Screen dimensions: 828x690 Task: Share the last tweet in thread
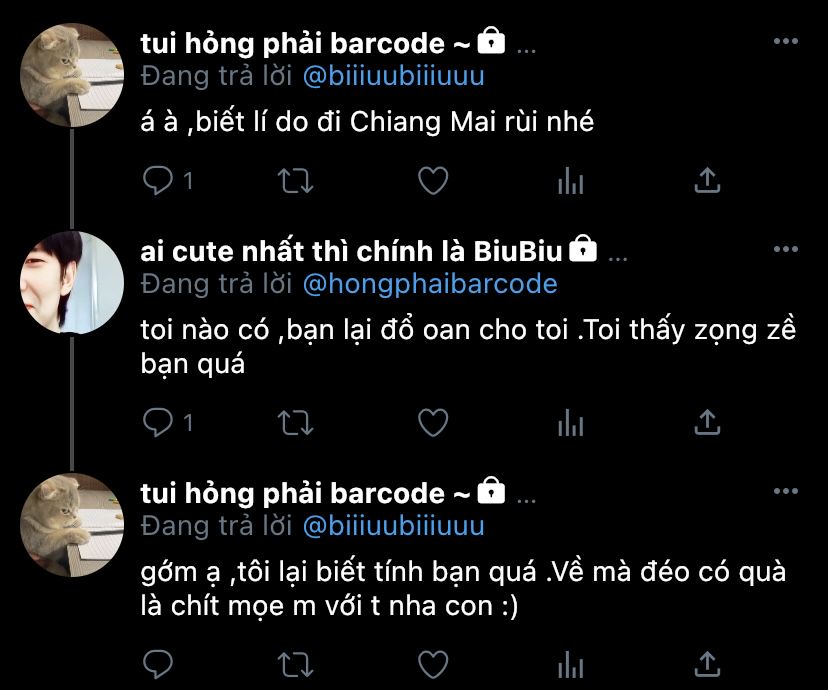coord(707,664)
